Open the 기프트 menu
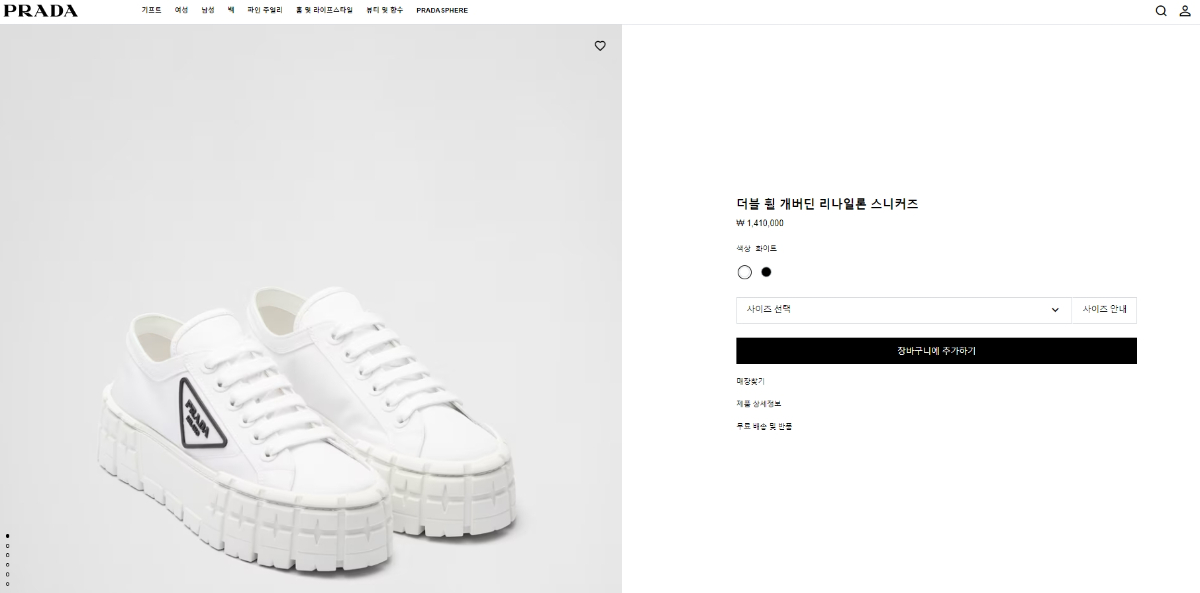This screenshot has width=1200, height=593. pyautogui.click(x=151, y=10)
